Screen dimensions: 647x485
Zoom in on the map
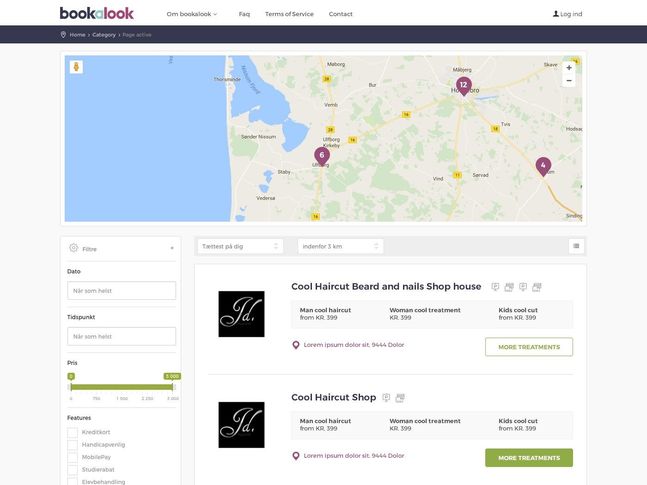pos(569,67)
